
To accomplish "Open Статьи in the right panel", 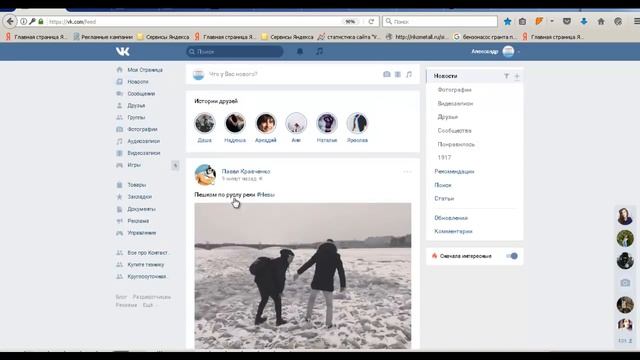I will tap(444, 198).
